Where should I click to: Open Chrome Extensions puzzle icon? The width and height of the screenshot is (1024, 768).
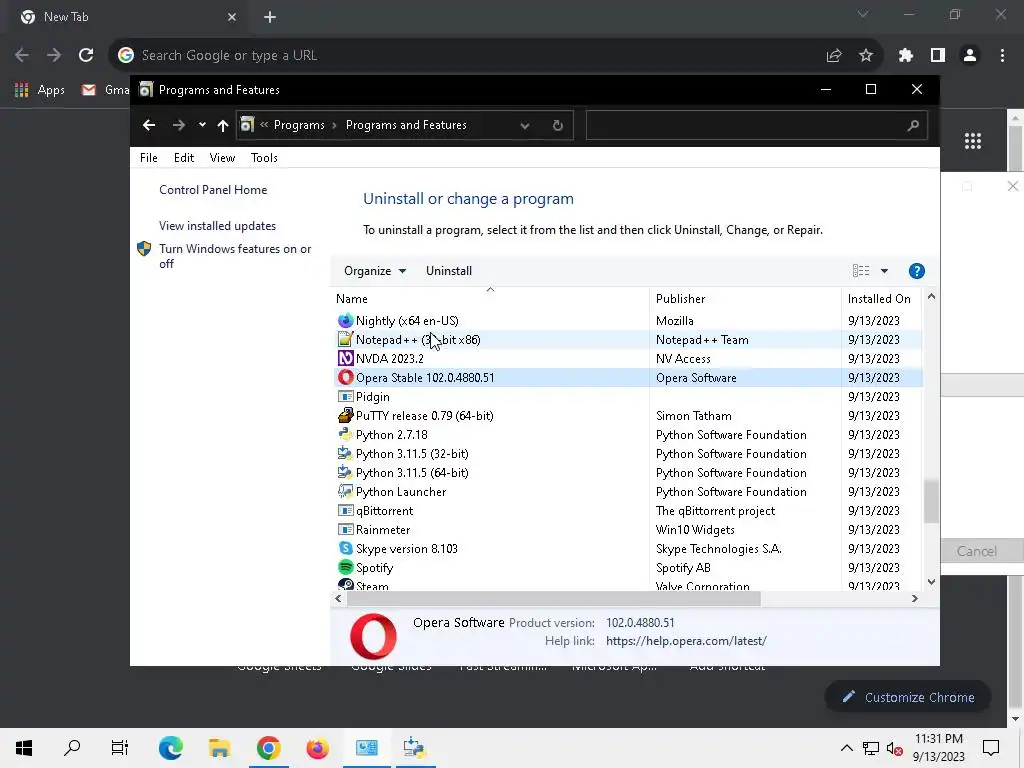point(905,56)
